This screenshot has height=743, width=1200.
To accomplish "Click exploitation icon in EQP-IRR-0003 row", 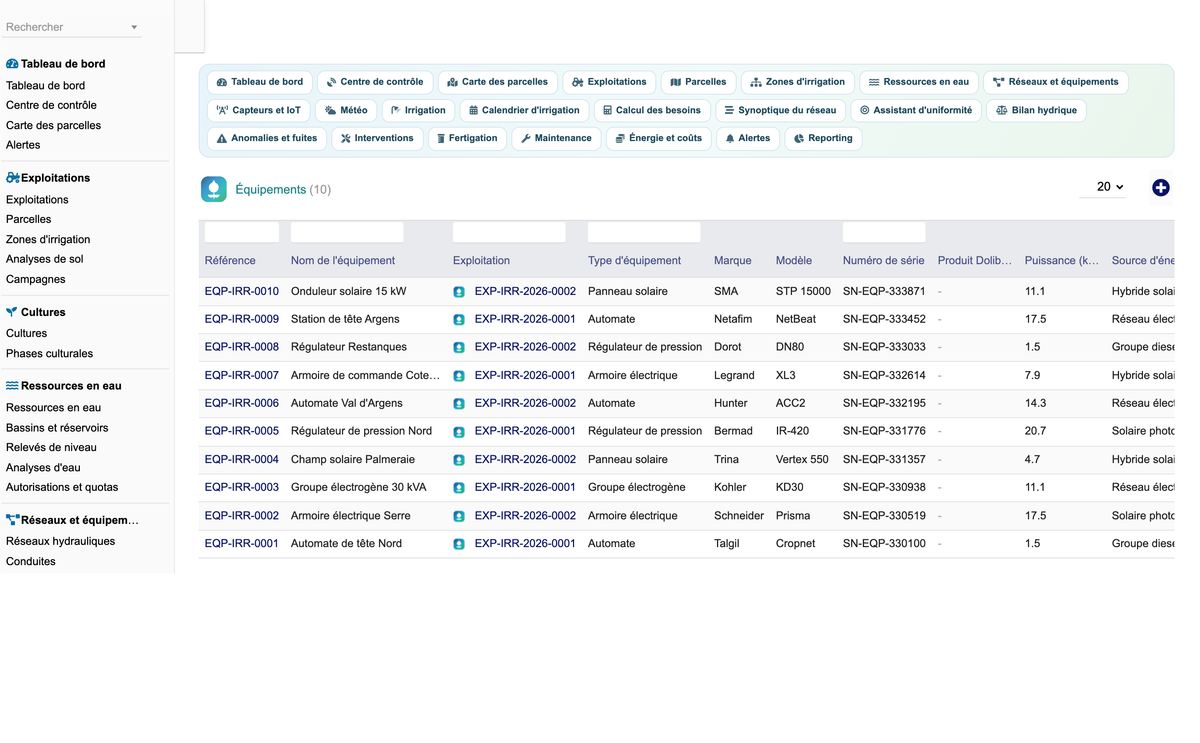I will point(459,488).
